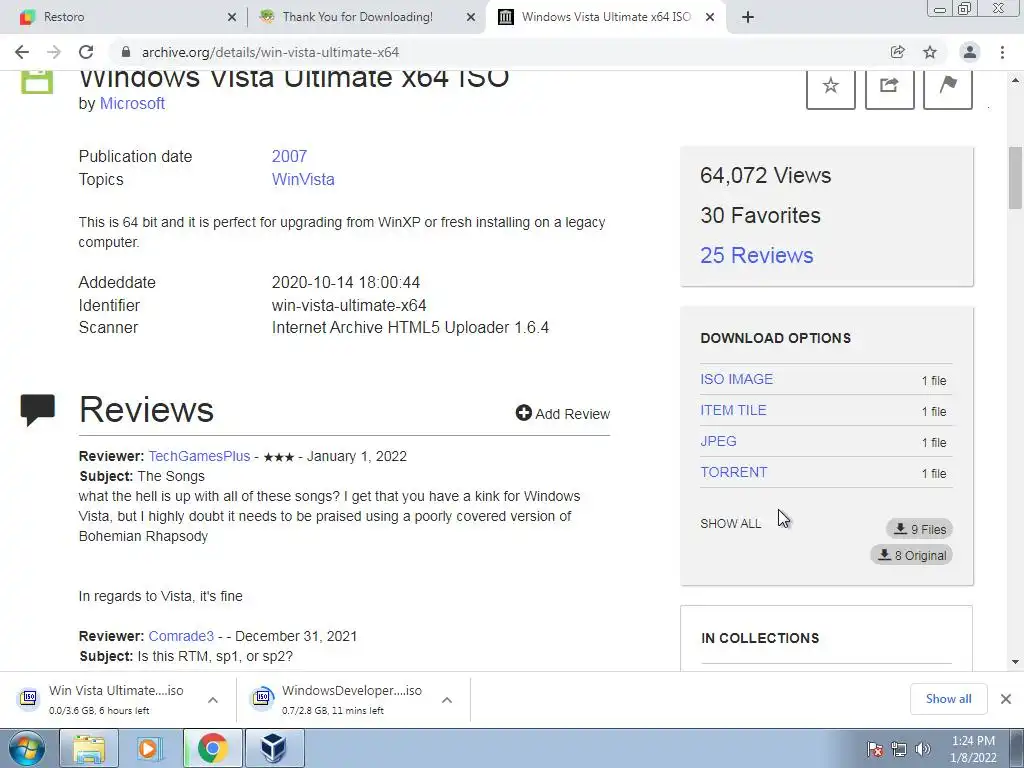The width and height of the screenshot is (1024, 768).
Task: Go back to the previous page
Action: 22,52
